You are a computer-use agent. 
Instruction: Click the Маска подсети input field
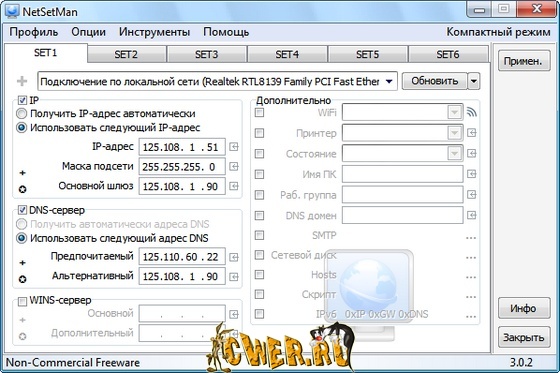point(182,166)
